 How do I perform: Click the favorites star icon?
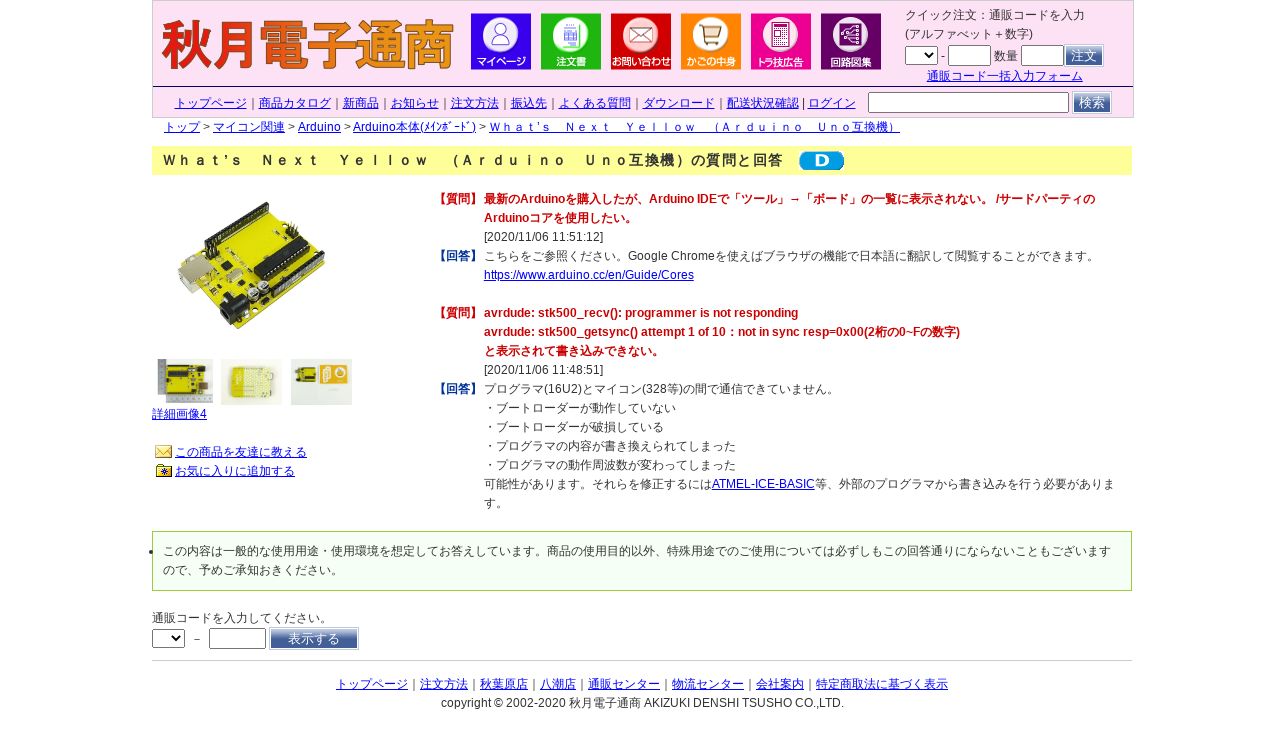coord(163,471)
